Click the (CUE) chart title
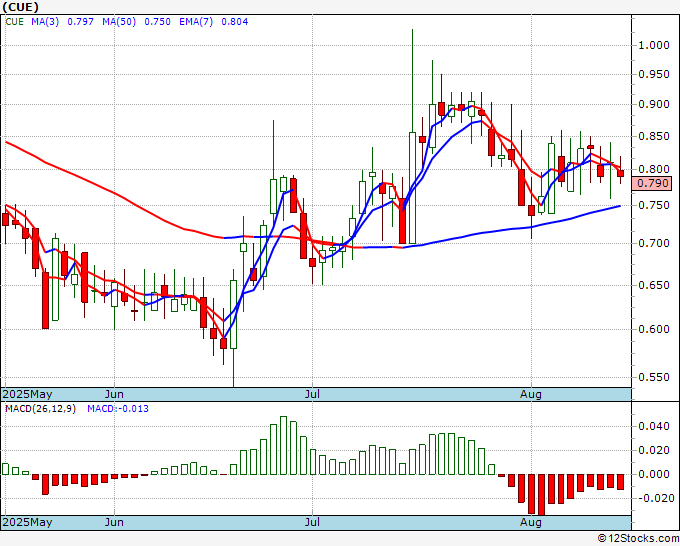This screenshot has width=680, height=546. 20,7
